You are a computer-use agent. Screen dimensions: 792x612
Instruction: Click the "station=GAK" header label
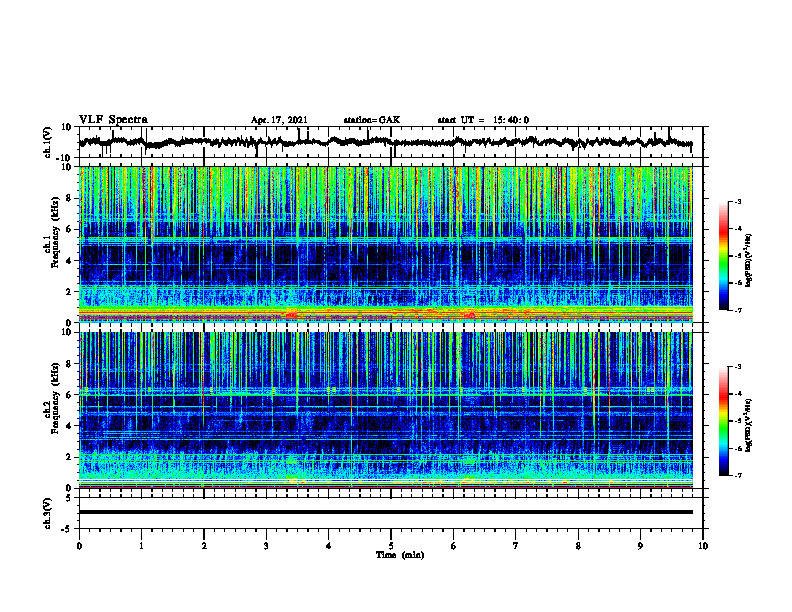tap(372, 120)
